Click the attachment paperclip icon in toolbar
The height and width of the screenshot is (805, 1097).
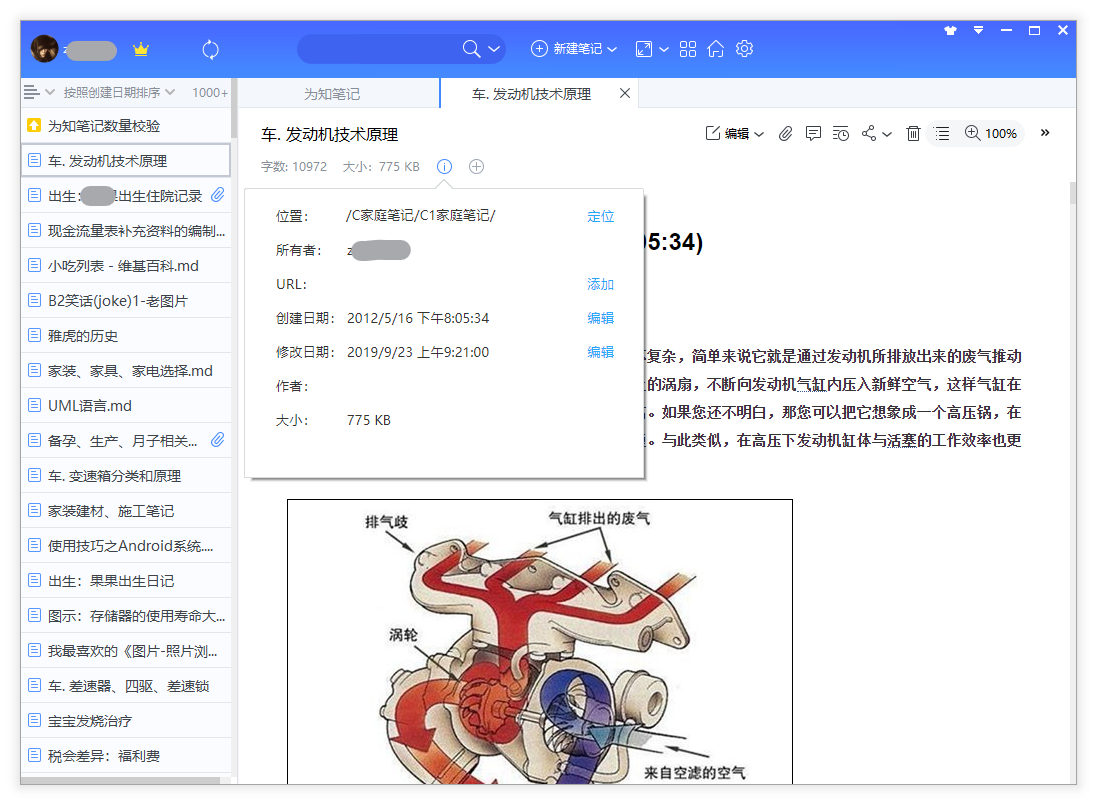[x=786, y=134]
